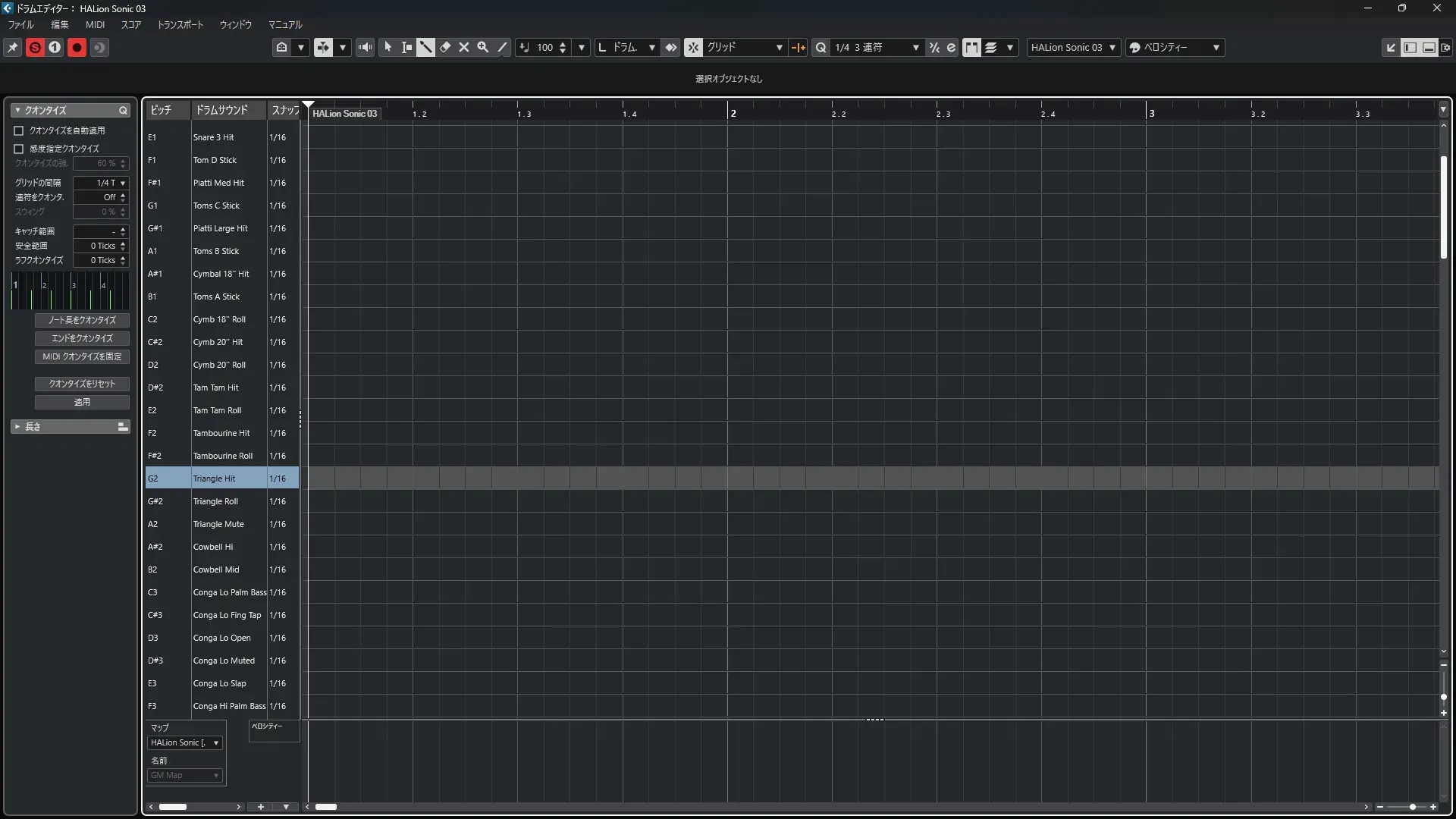The width and height of the screenshot is (1456, 819).
Task: Toggle the Snap on/off button
Action: pyautogui.click(x=693, y=47)
